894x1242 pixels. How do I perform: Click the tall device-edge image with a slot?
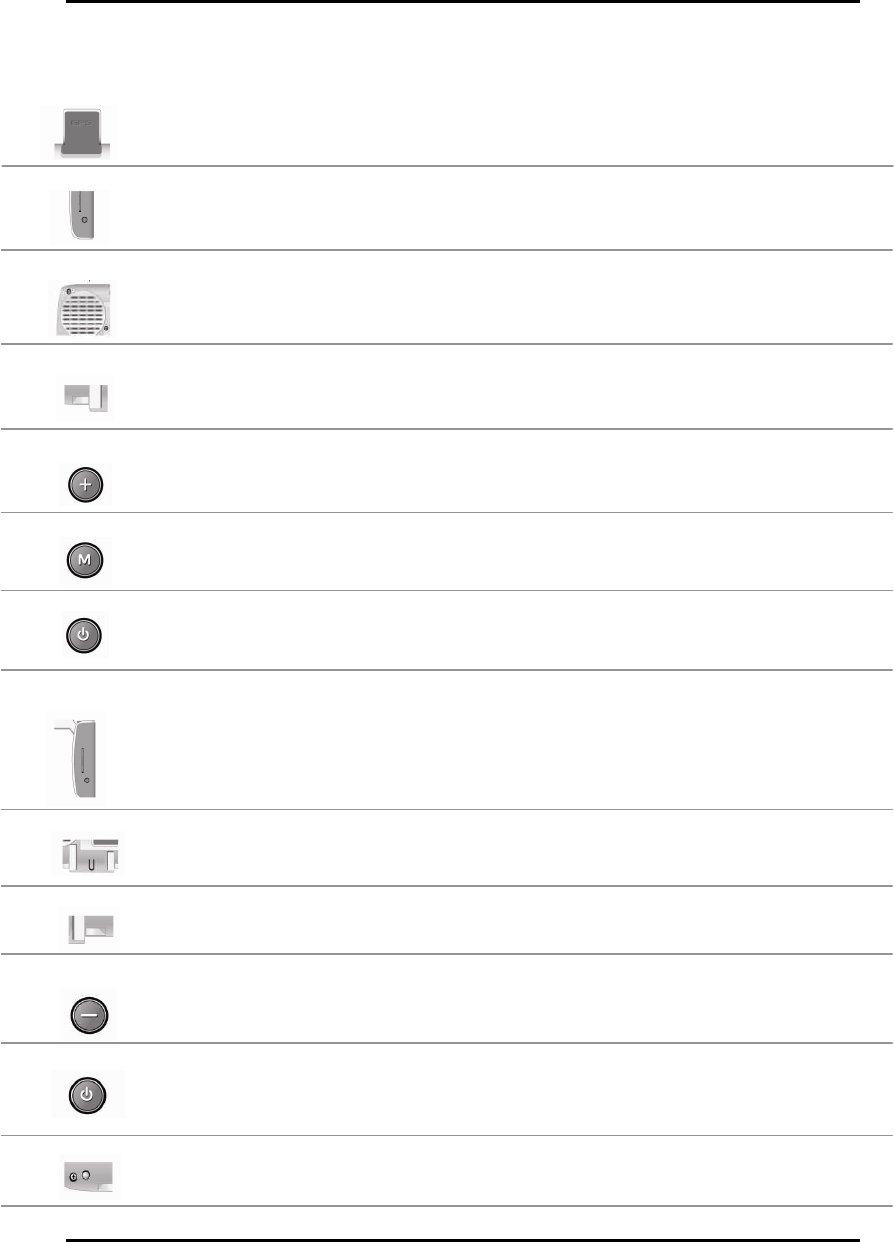tap(76, 758)
